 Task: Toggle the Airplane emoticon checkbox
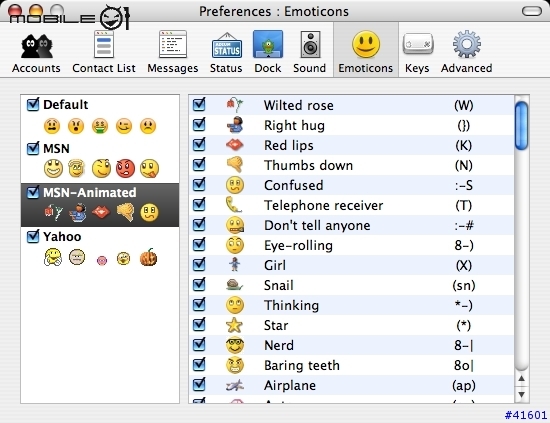[x=199, y=384]
